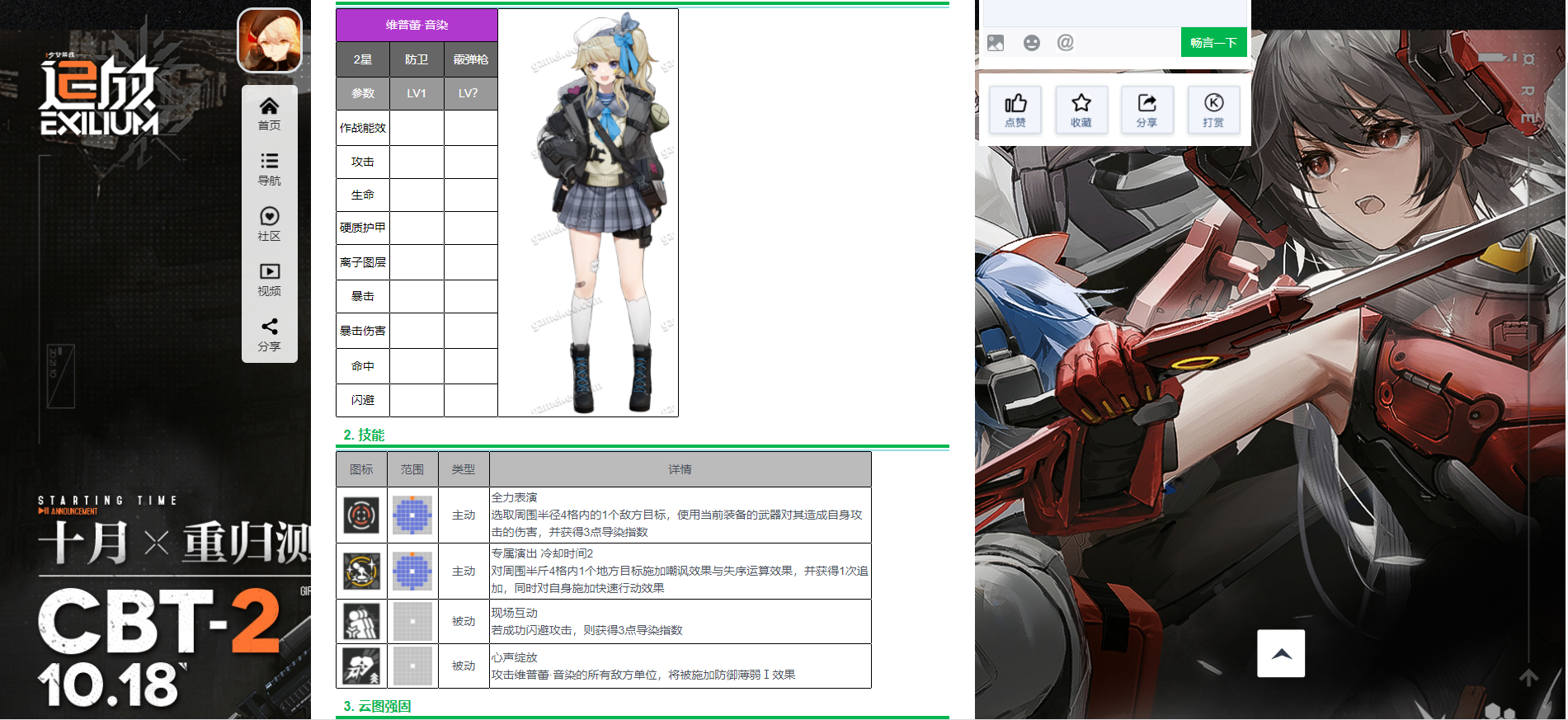View range grid for 心声绽放

pyautogui.click(x=412, y=666)
